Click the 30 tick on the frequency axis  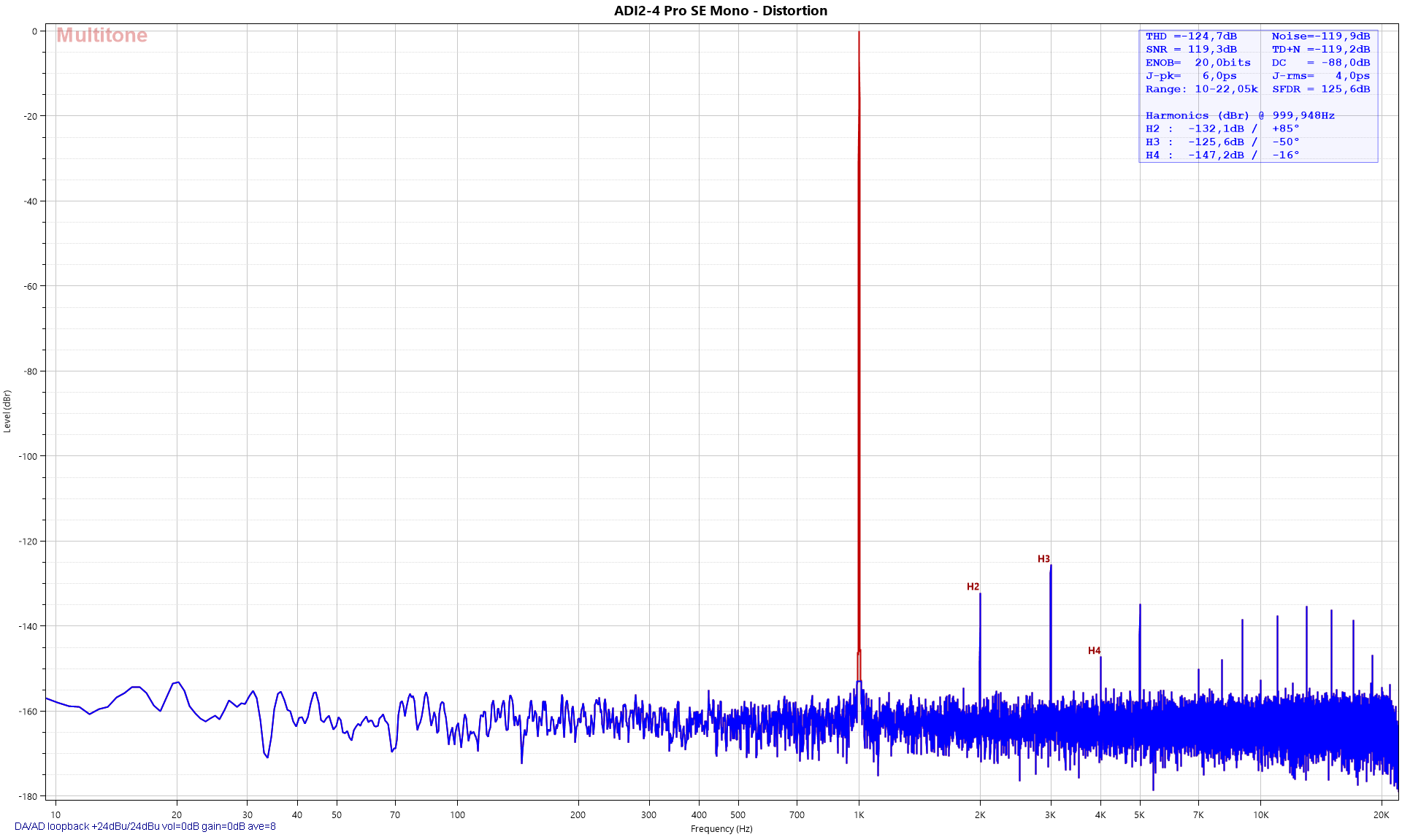coord(248,815)
